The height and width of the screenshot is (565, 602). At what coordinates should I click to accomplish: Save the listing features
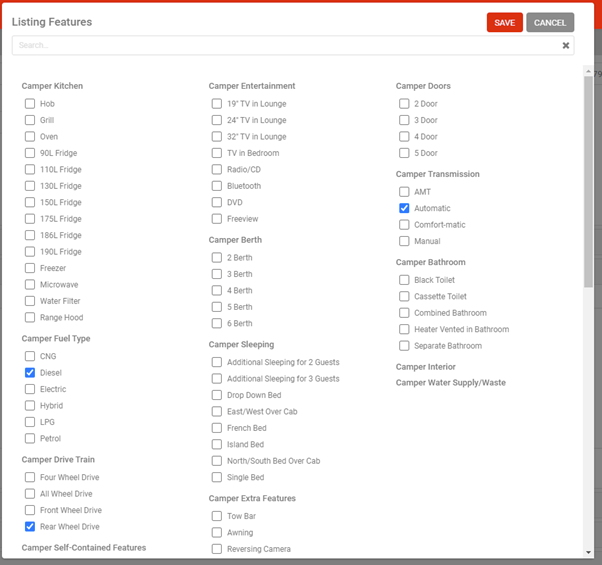pos(504,23)
